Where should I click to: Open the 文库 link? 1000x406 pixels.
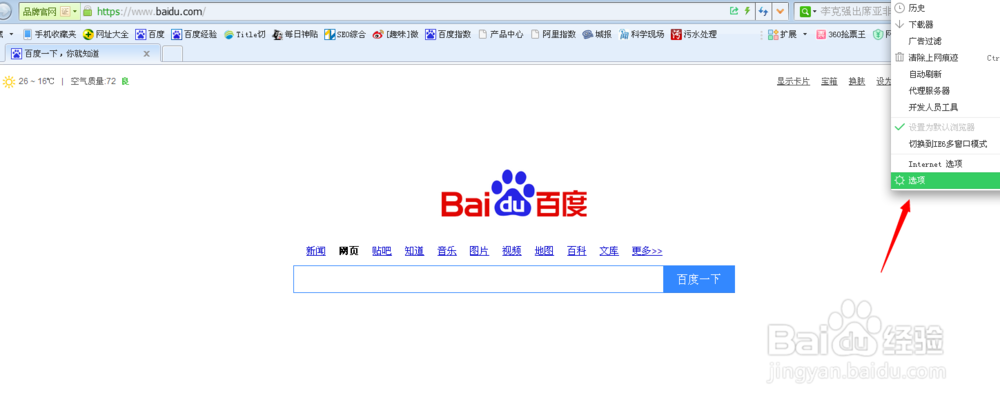coord(609,251)
